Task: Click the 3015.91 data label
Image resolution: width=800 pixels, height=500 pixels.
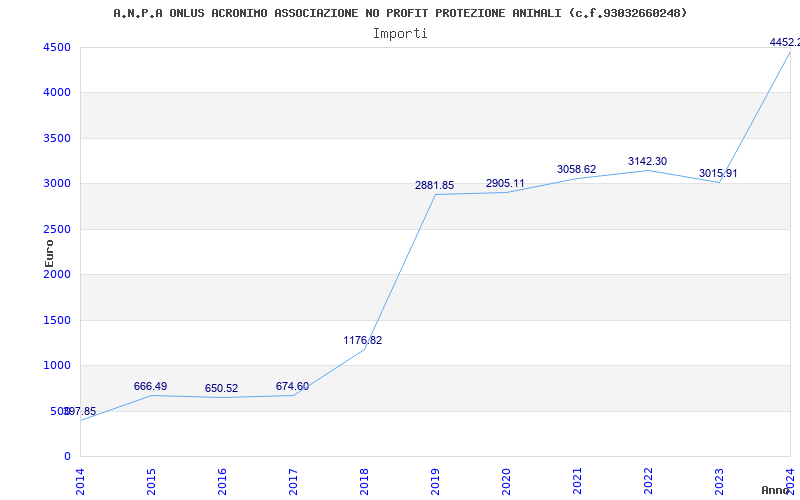Action: [x=718, y=173]
